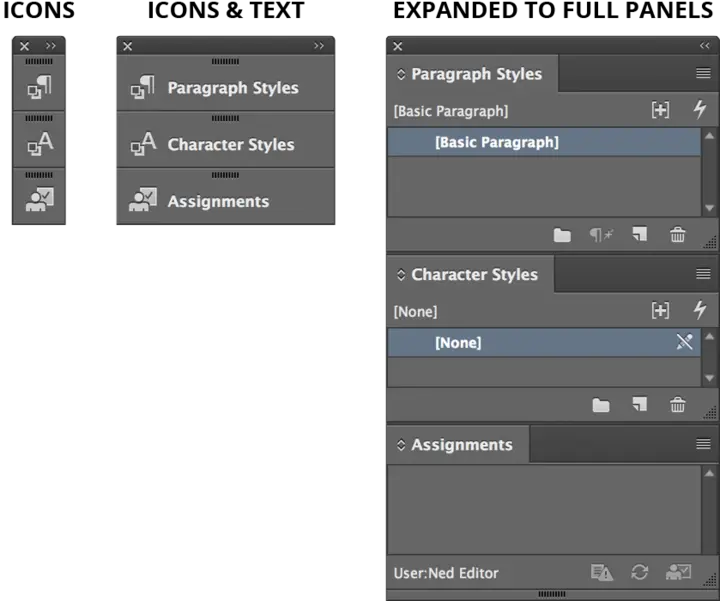The image size is (720, 601).
Task: Click current style label [Basic Paragraph] above the list
Action: click(450, 111)
